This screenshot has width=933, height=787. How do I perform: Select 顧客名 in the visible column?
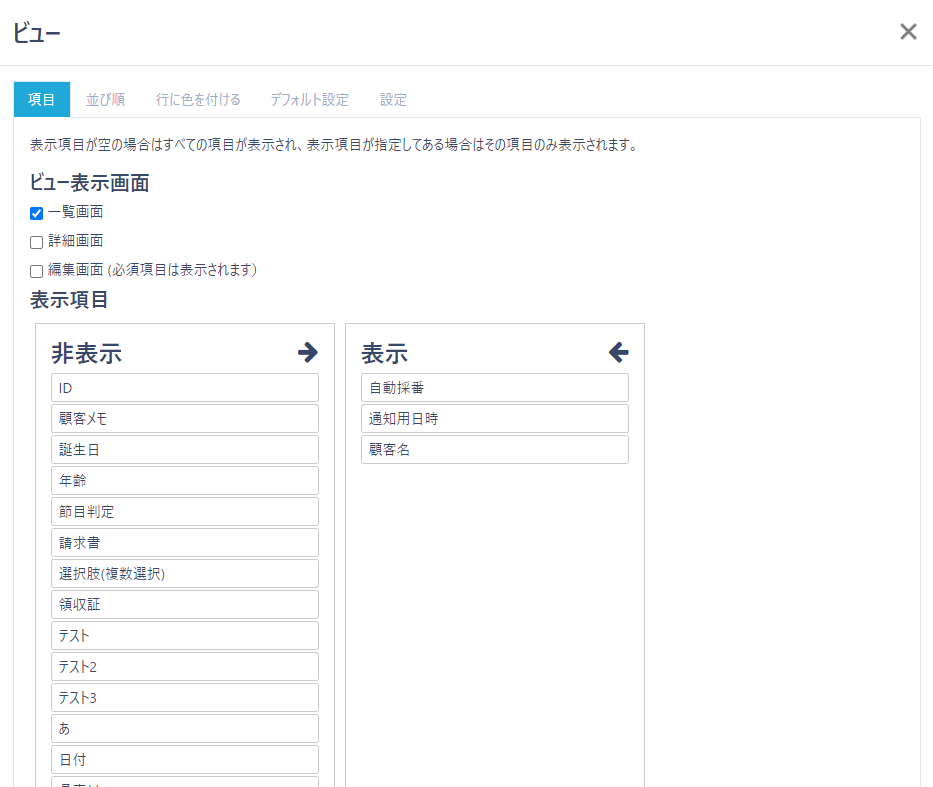[495, 449]
